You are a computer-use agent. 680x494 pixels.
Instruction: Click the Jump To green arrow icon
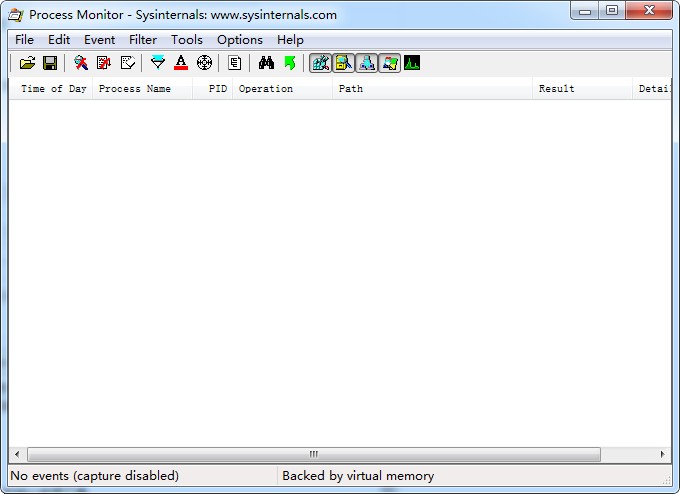pos(289,63)
